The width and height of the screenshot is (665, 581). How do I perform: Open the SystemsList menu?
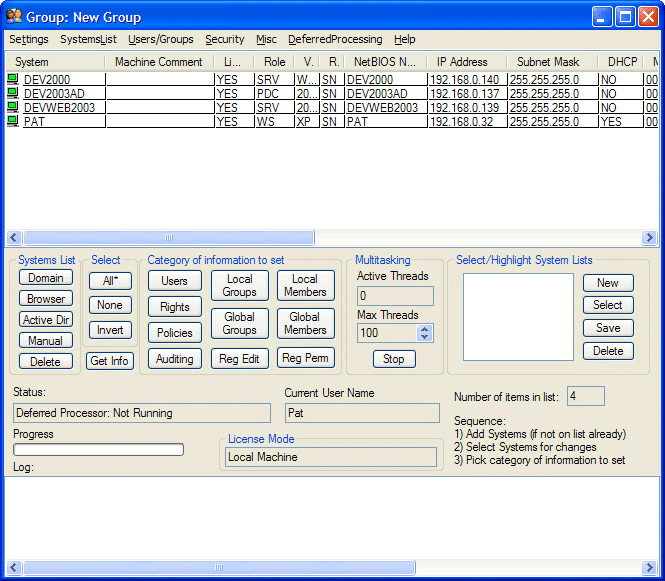[88, 39]
